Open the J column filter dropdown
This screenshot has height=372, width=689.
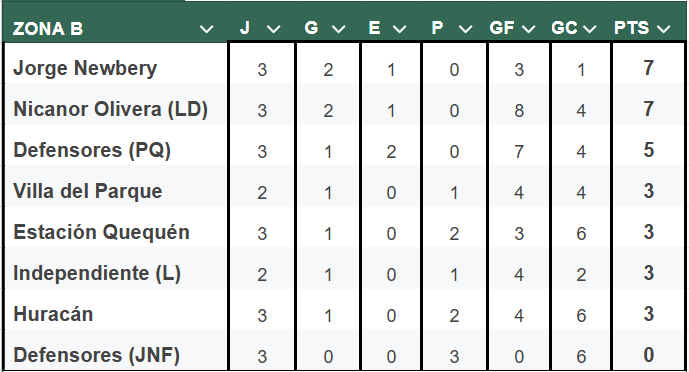273,29
